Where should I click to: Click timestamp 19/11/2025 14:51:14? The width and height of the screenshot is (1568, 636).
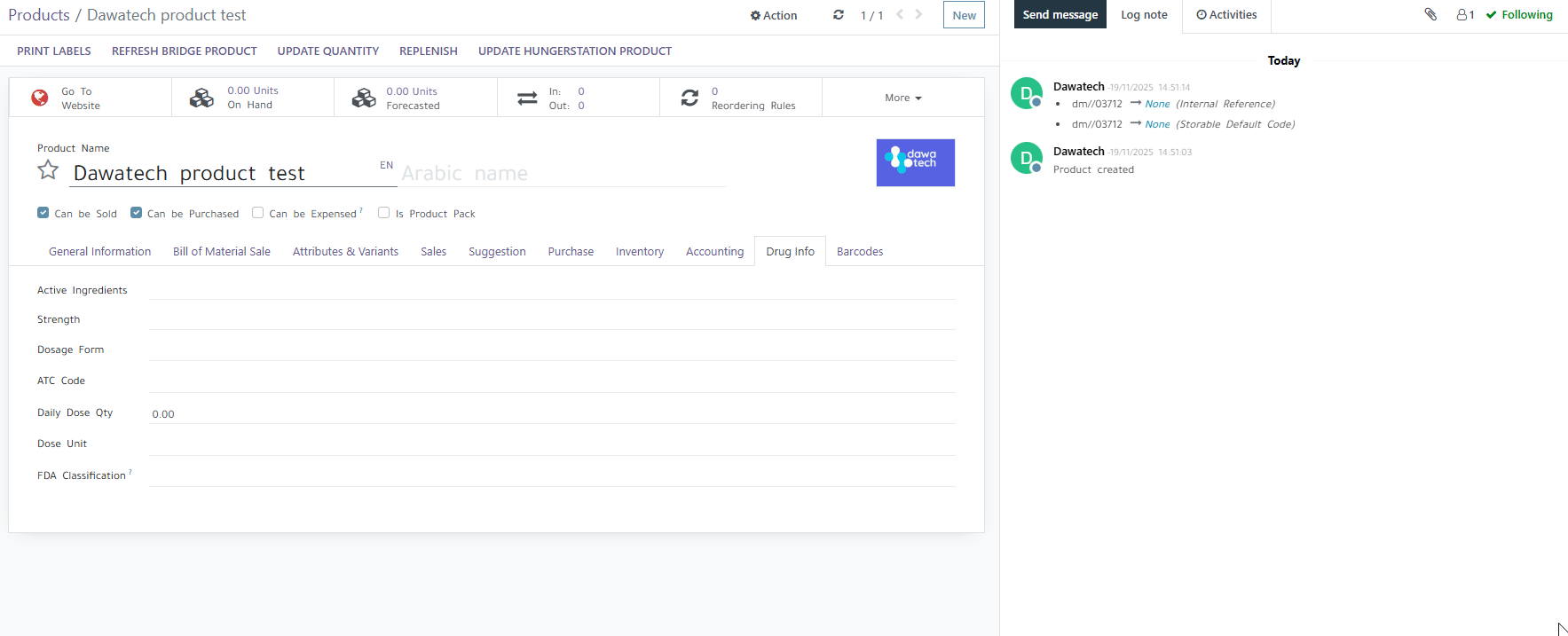pos(1150,88)
